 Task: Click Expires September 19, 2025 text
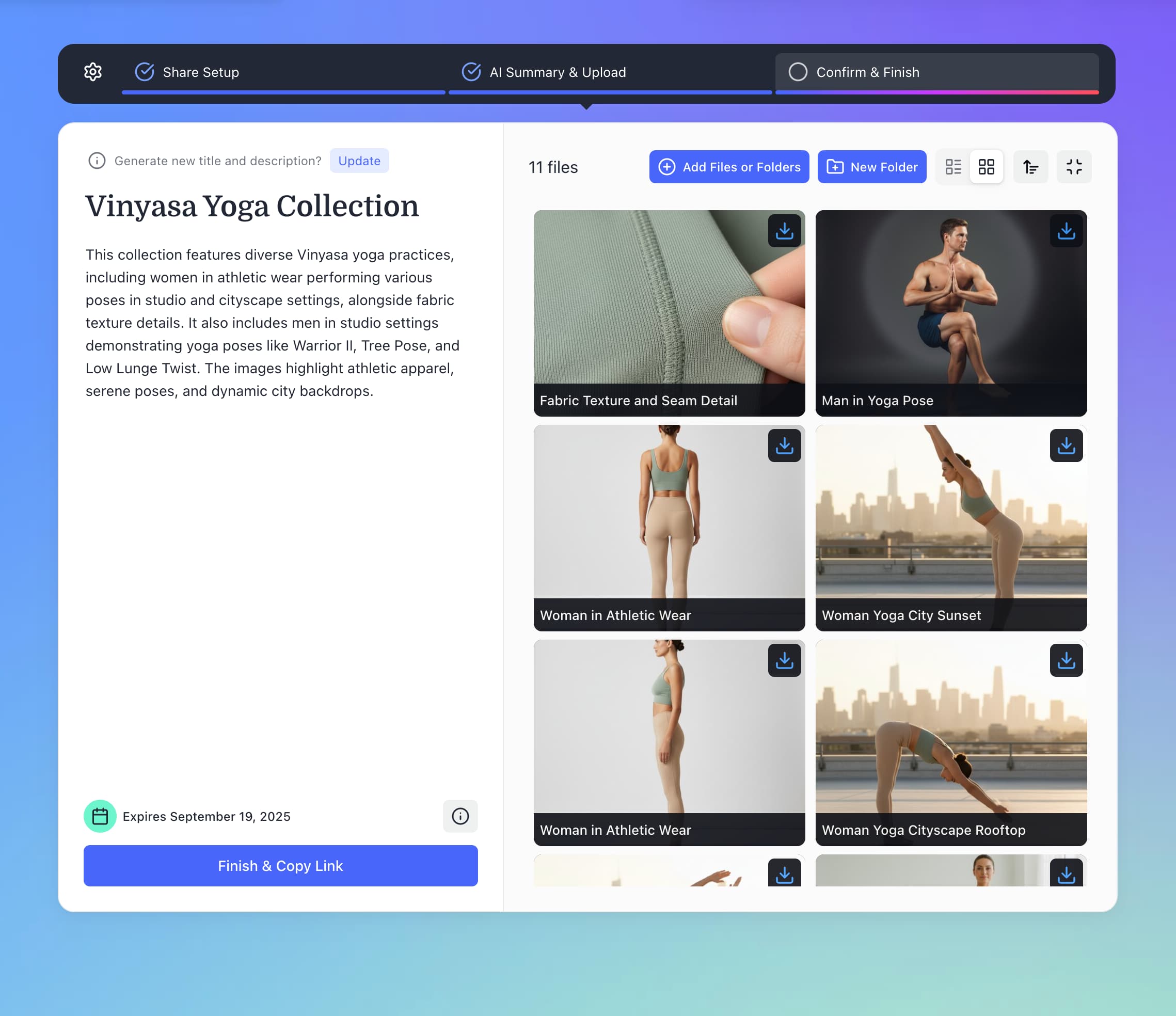tap(206, 816)
